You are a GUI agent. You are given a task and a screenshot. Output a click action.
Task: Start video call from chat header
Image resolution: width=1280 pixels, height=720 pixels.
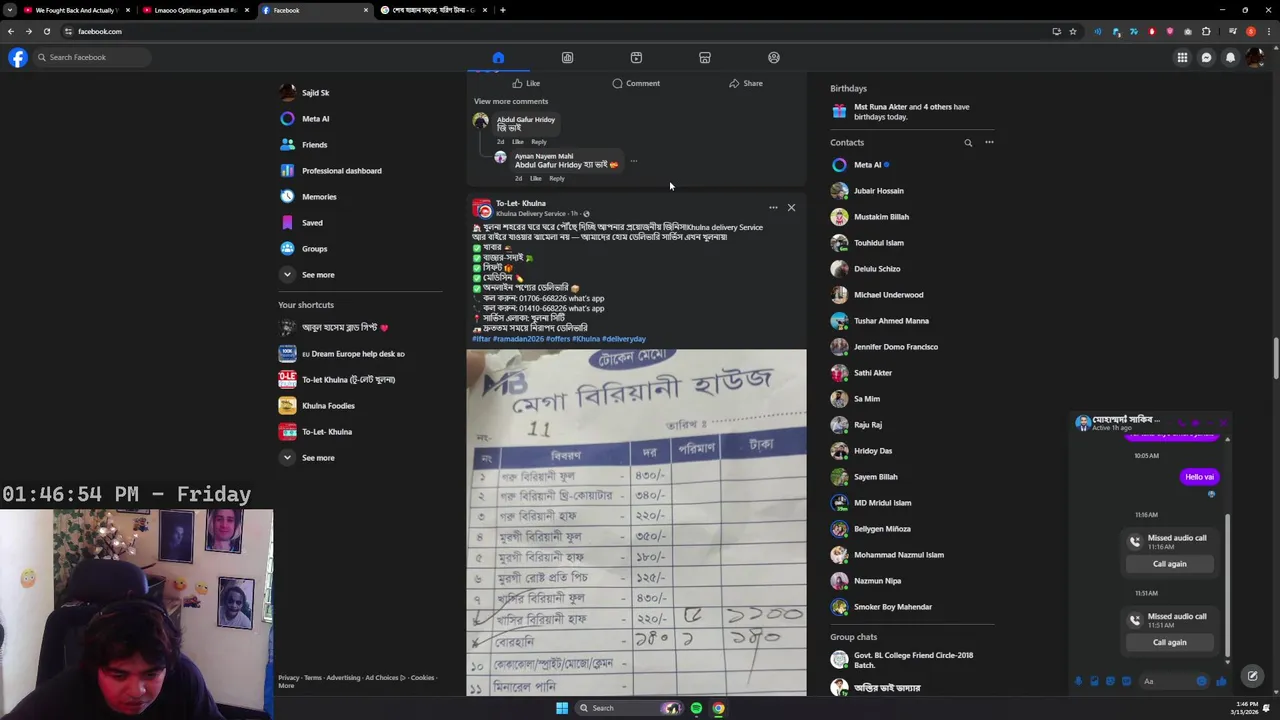tap(1196, 423)
